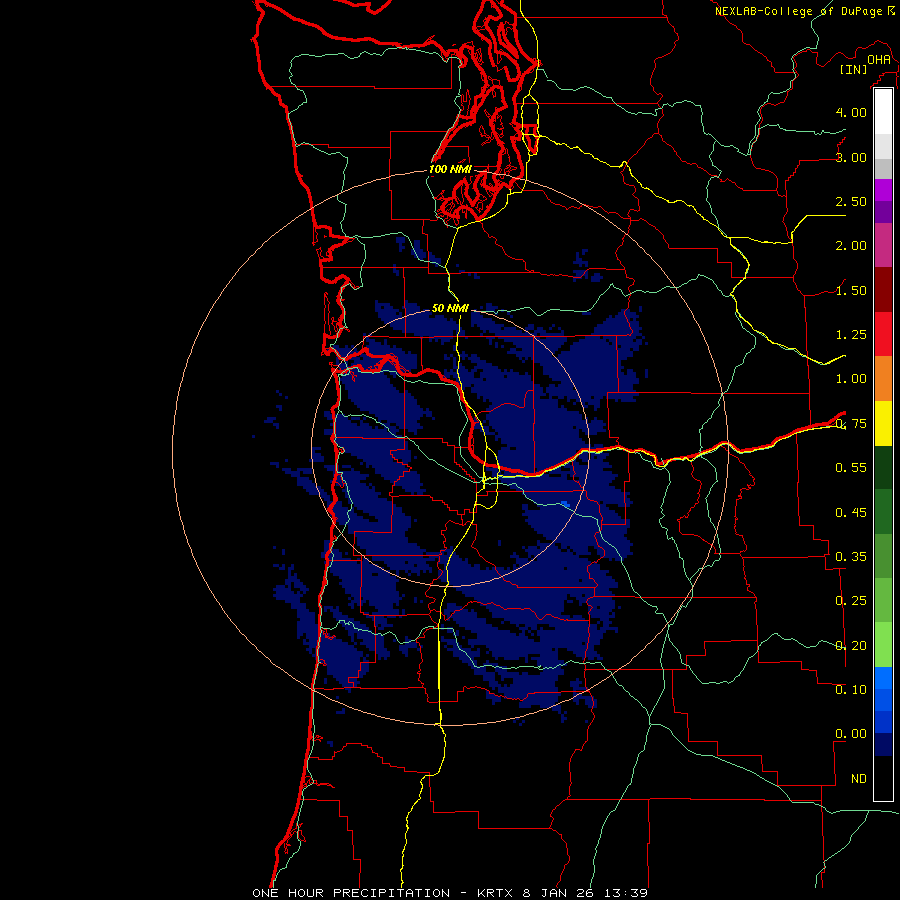Viewport: 900px width, 900px height.
Task: Select the yellow 0.75 legend swatch
Action: pos(883,423)
